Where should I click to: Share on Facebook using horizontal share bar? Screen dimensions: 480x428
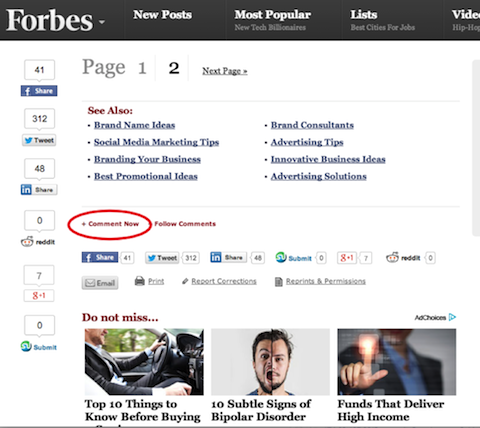click(x=100, y=257)
